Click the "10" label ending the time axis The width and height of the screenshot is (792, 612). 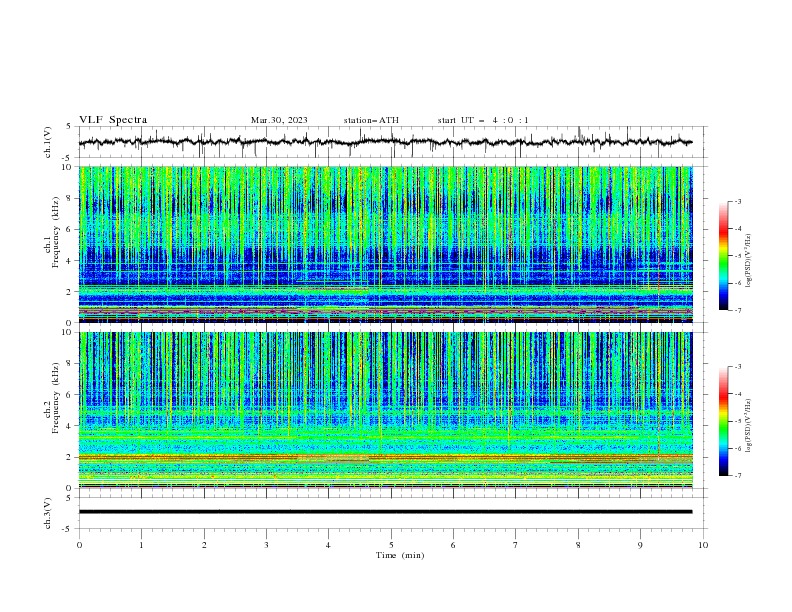[x=703, y=545]
